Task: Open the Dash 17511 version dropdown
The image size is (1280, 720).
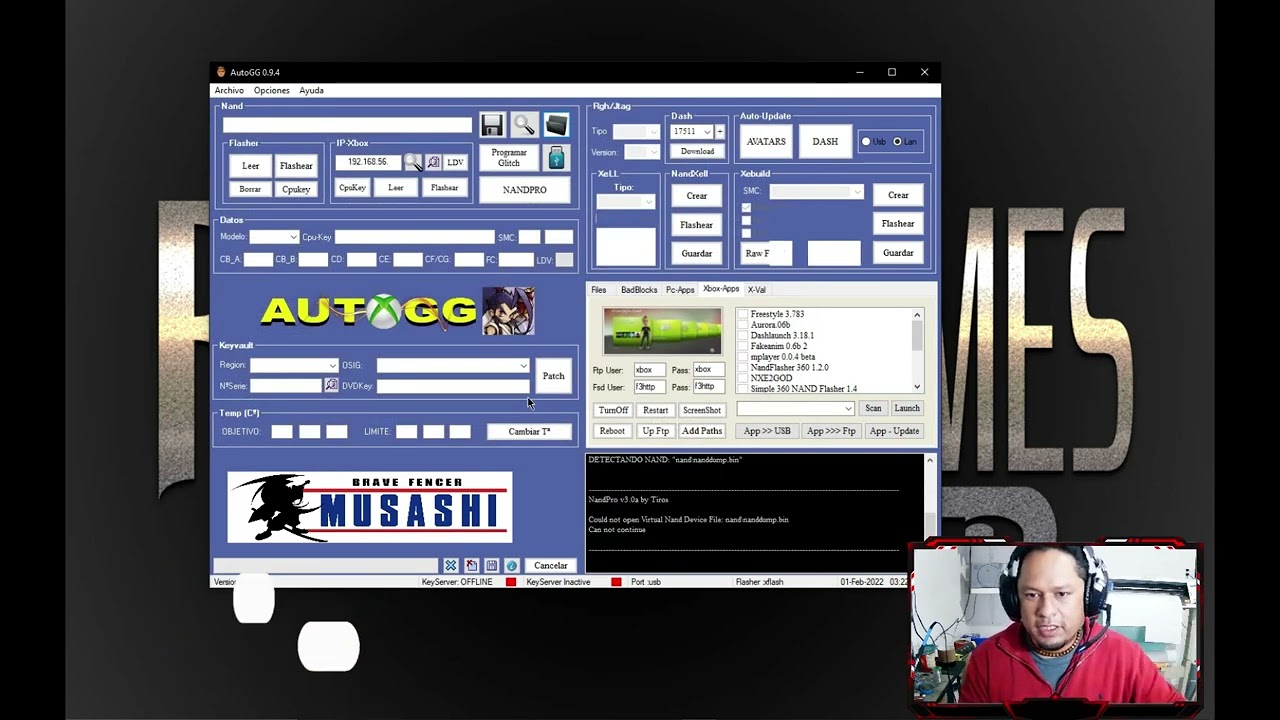Action: click(x=692, y=131)
